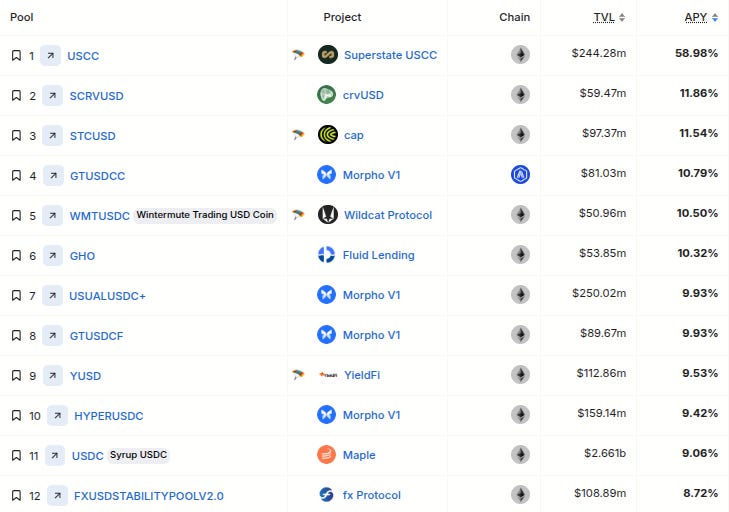The width and height of the screenshot is (729, 512).
Task: Click the 58.98% APY value
Action: coord(696,53)
